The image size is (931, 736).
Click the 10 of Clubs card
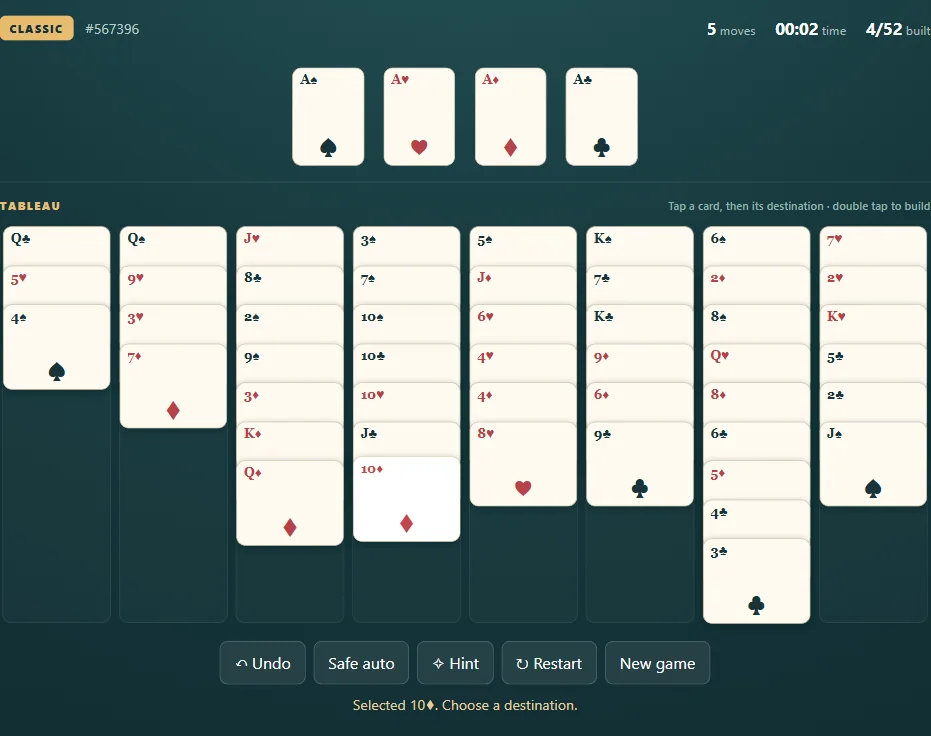point(407,364)
